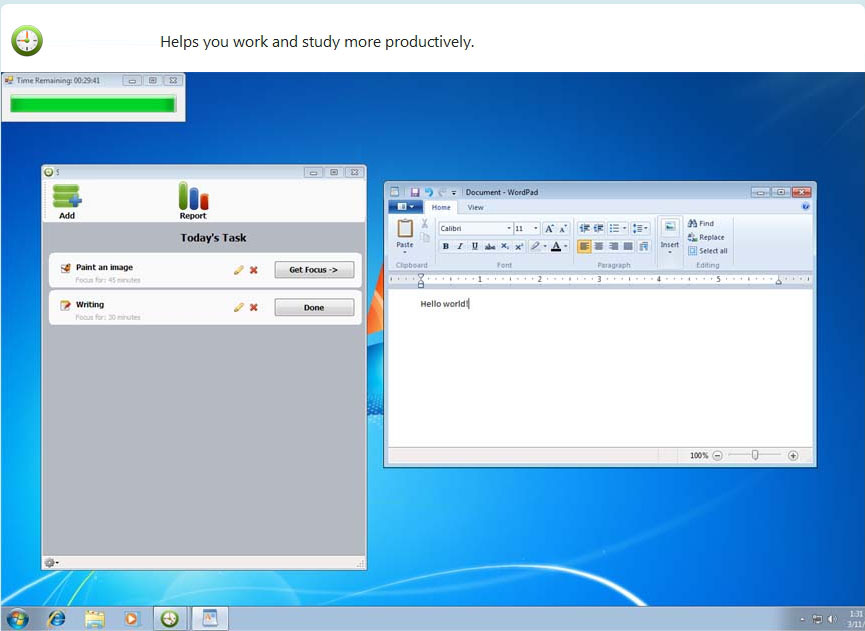Expand the Paste dropdown arrow

tap(405, 252)
